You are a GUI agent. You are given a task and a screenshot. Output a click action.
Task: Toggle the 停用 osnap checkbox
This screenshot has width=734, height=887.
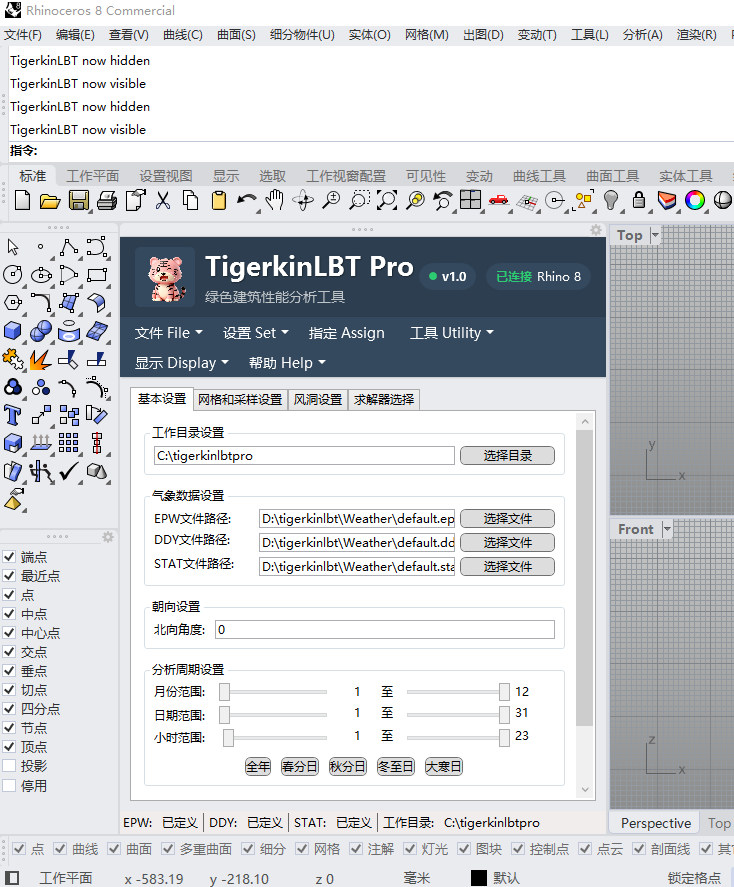pyautogui.click(x=9, y=786)
